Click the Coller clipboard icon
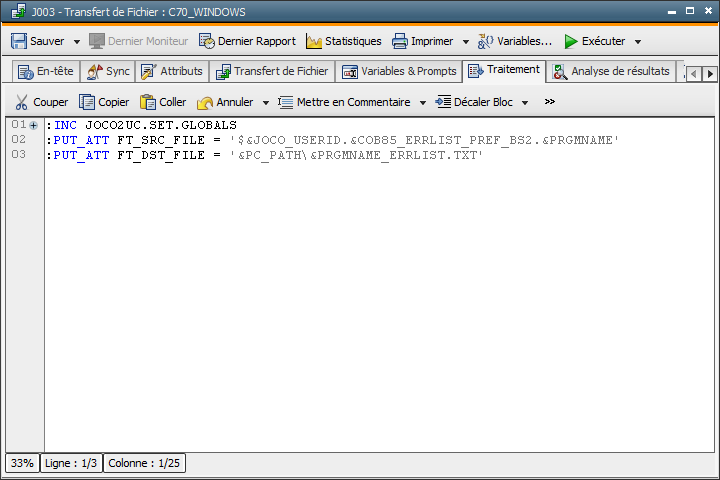Image resolution: width=720 pixels, height=480 pixels. pos(147,102)
